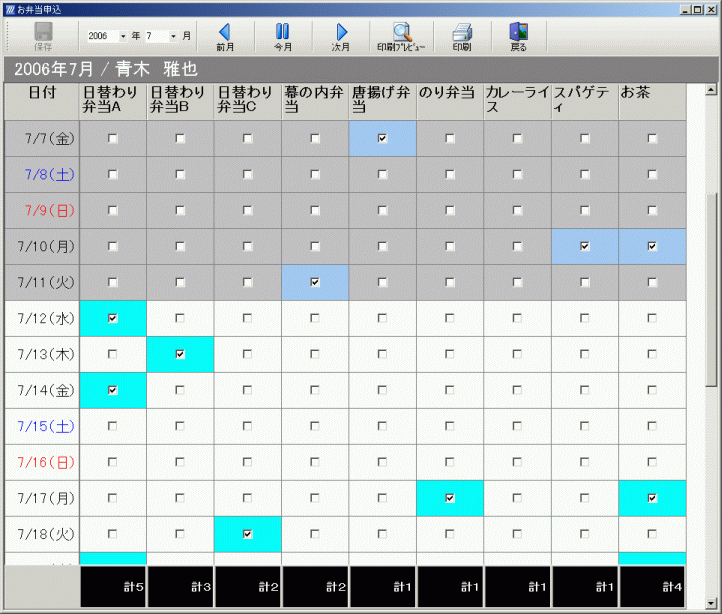Viewport: 722px width, 614px height.
Task: Minimize the お弁当申込 window
Action: (686, 10)
